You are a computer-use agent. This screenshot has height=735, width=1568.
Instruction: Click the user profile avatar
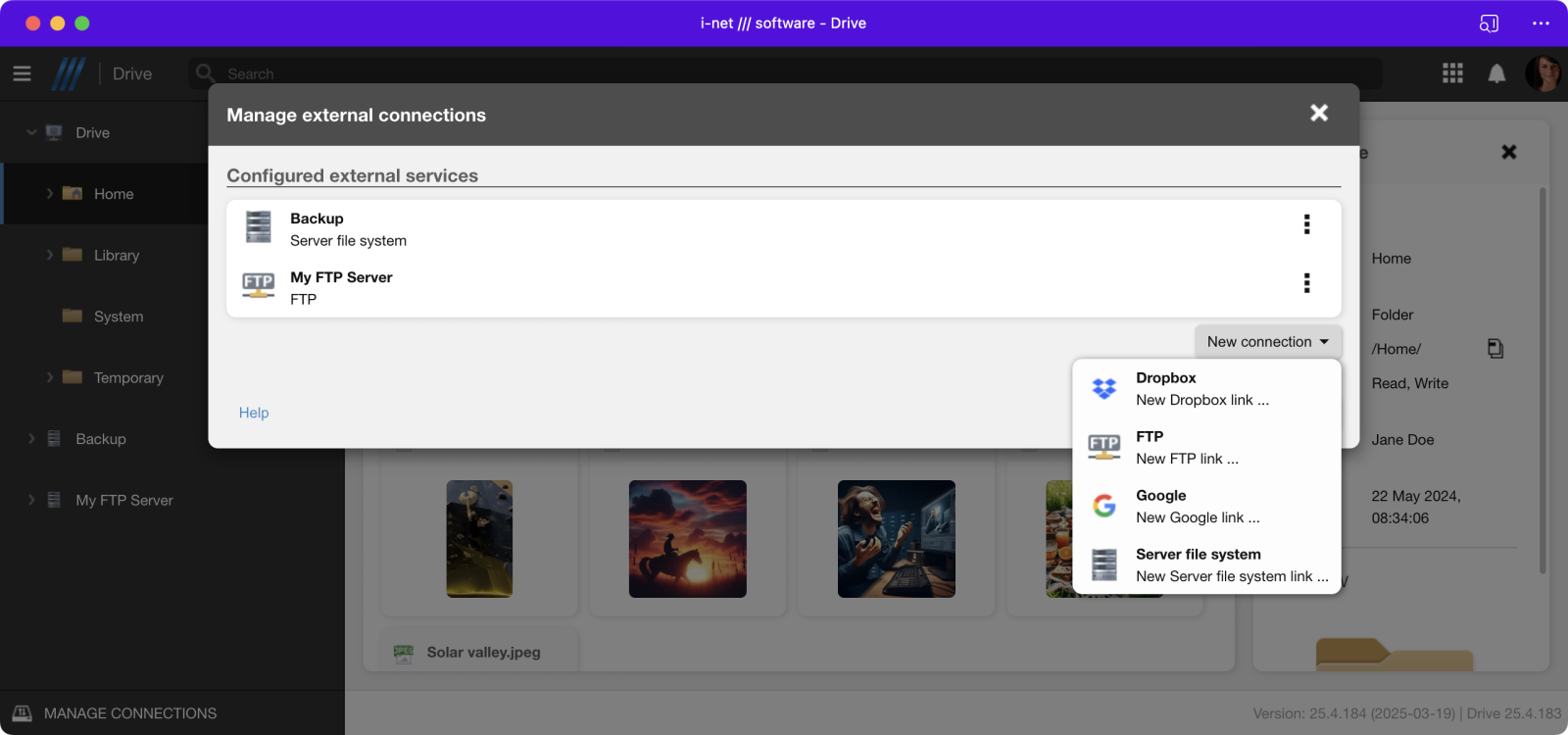point(1543,73)
